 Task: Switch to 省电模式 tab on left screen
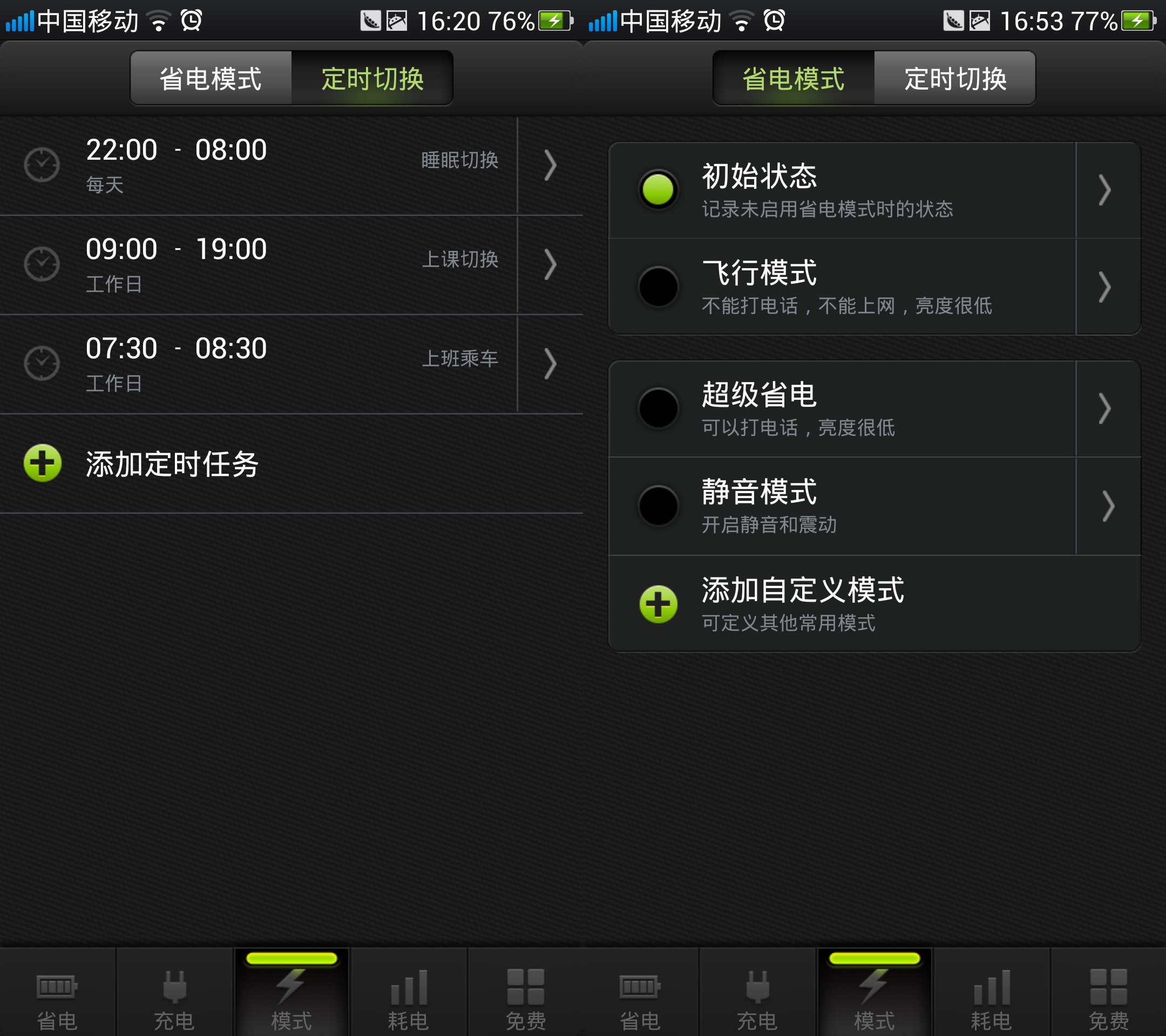(x=211, y=78)
